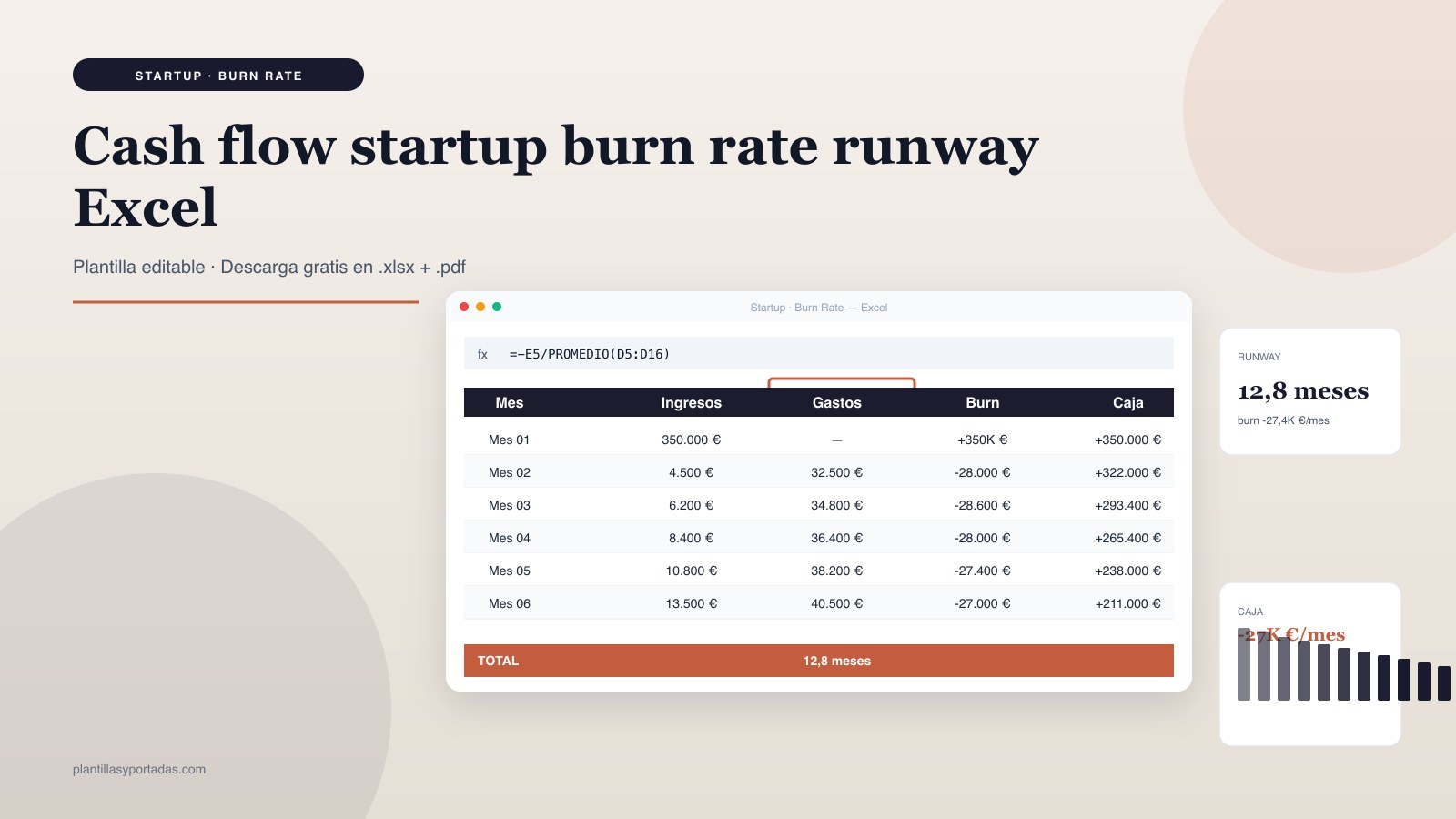The width and height of the screenshot is (1456, 819).
Task: Click the fx function icon
Action: (482, 354)
